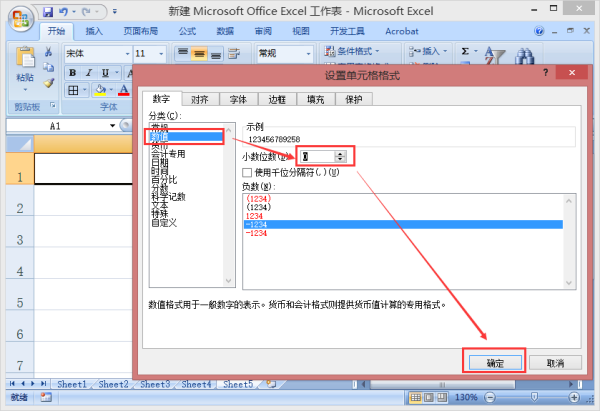This screenshot has width=600, height=411.
Task: Click the dialog help question mark
Action: [x=545, y=72]
